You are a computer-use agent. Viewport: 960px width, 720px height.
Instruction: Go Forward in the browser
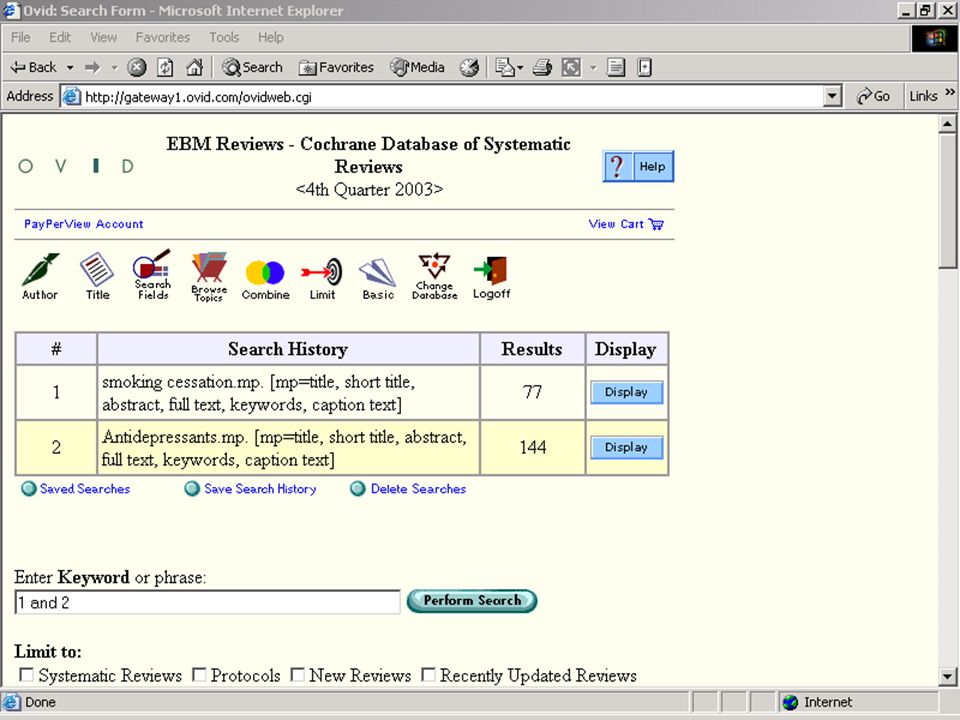click(92, 67)
